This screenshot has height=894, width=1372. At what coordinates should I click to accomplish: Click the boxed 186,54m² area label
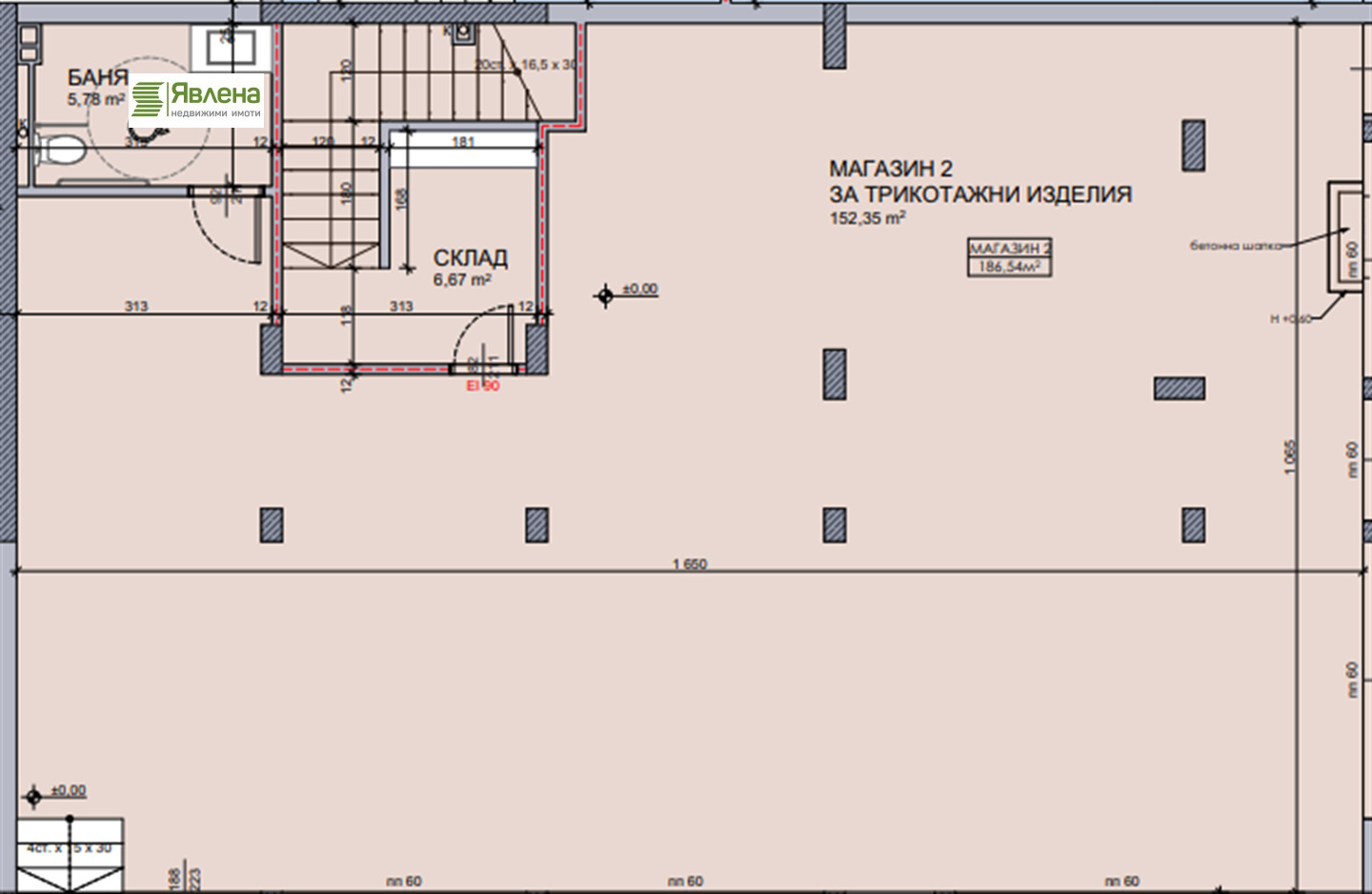[1009, 258]
